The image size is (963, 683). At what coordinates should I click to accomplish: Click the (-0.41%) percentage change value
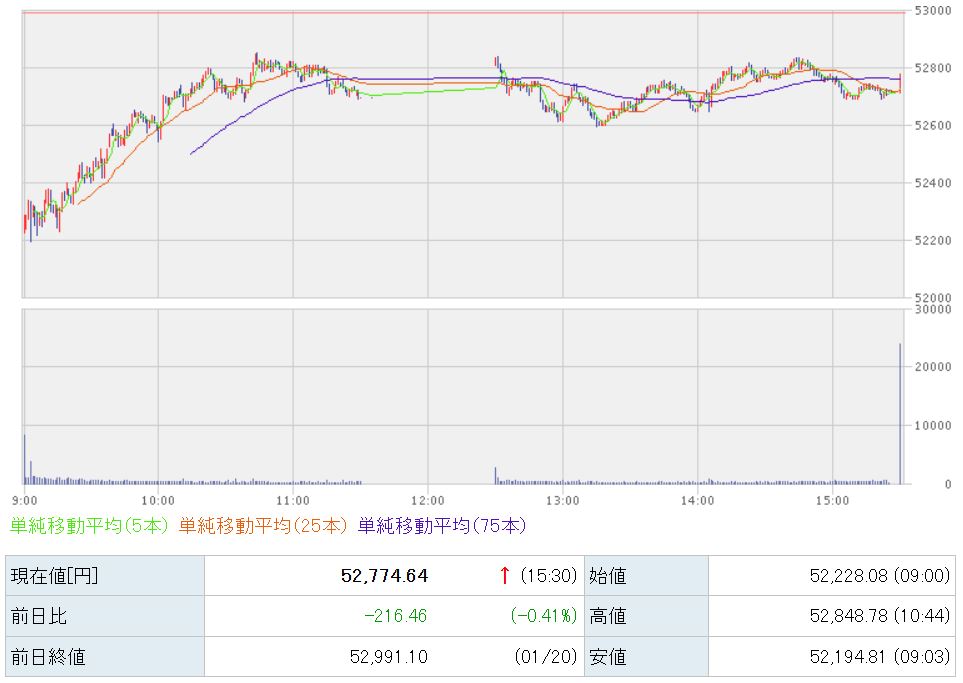point(544,616)
